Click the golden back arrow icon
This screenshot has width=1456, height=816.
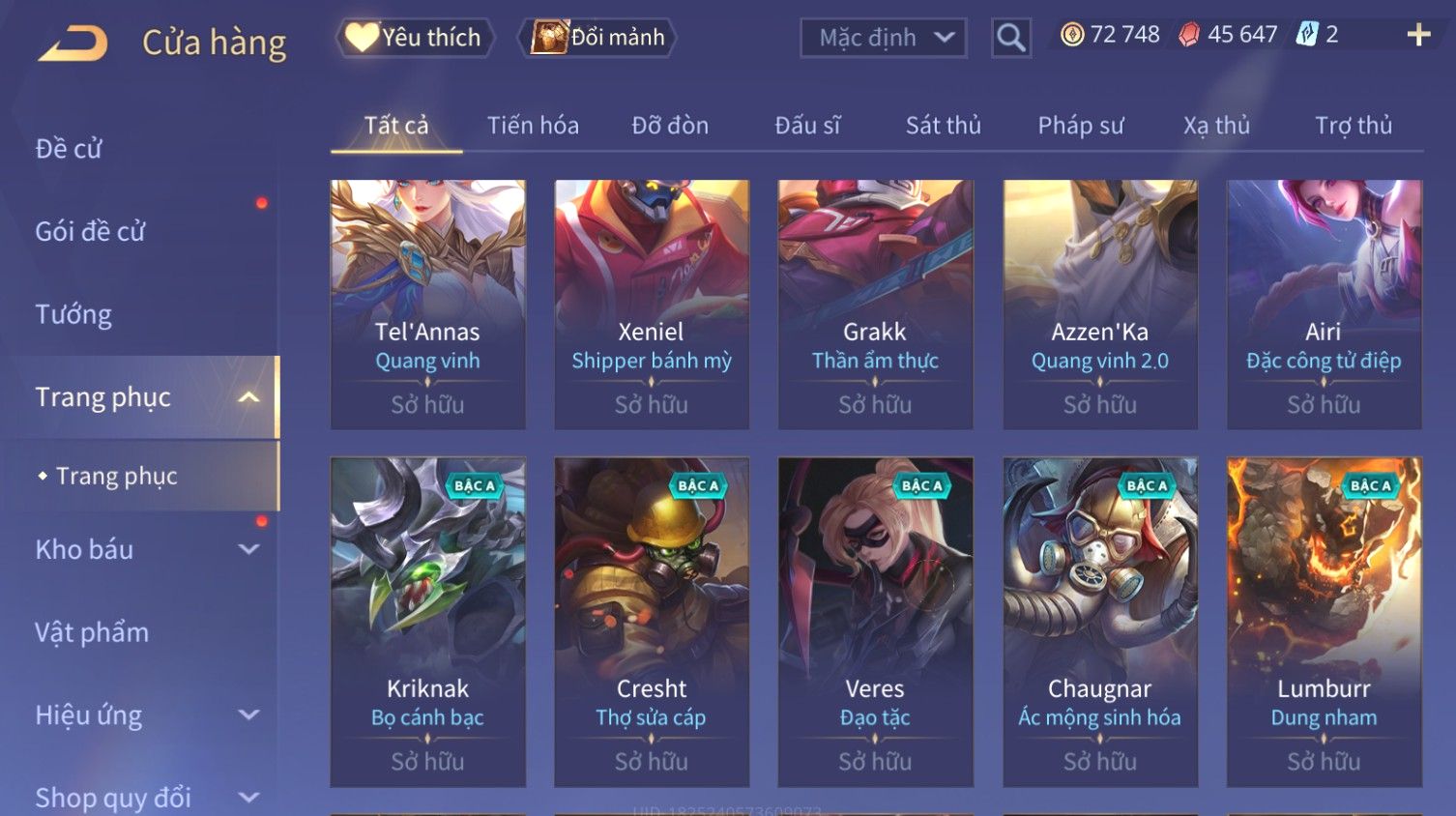[x=73, y=43]
